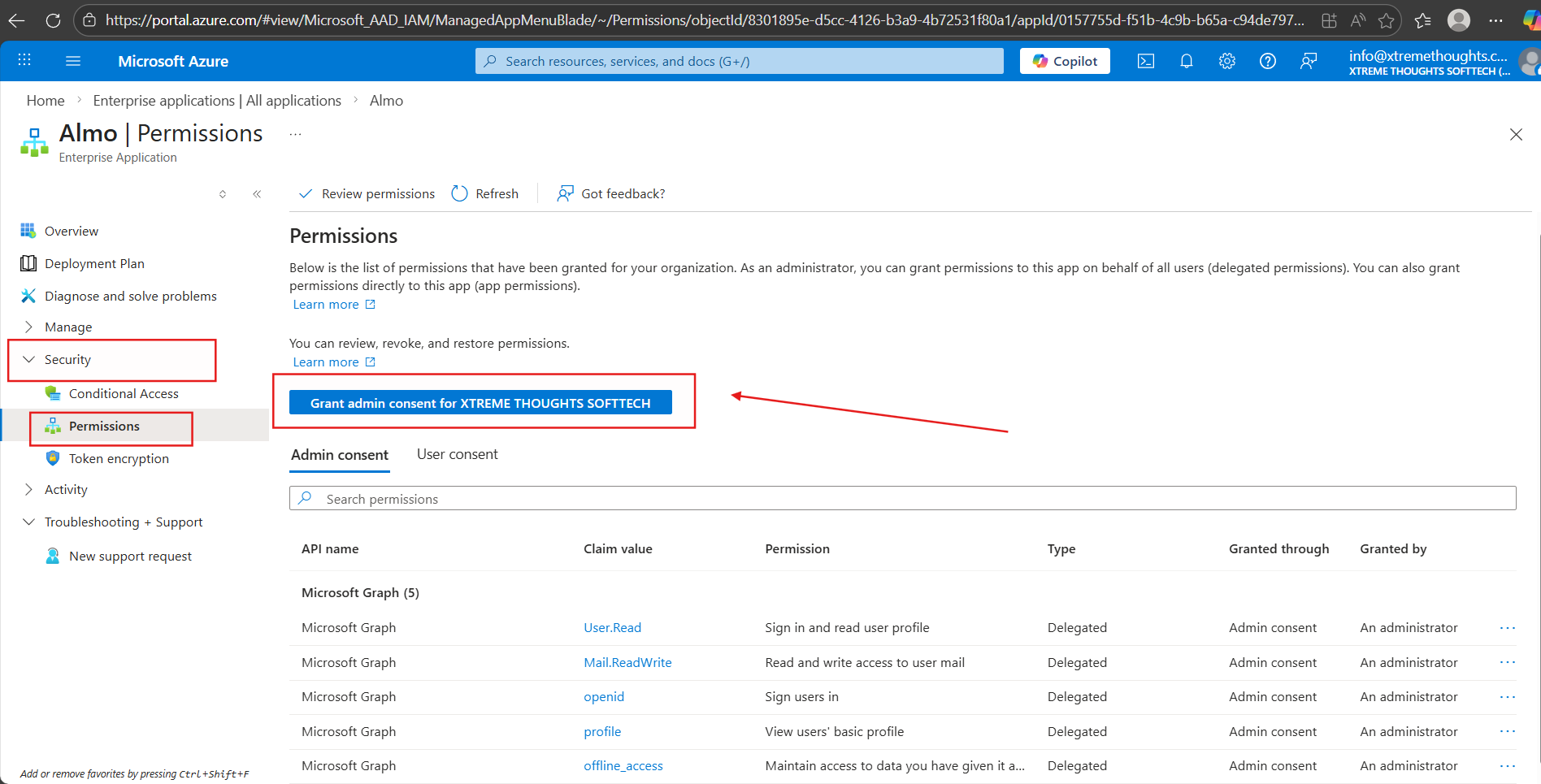Switch to the User consent tab
The height and width of the screenshot is (784, 1541).
(x=457, y=453)
